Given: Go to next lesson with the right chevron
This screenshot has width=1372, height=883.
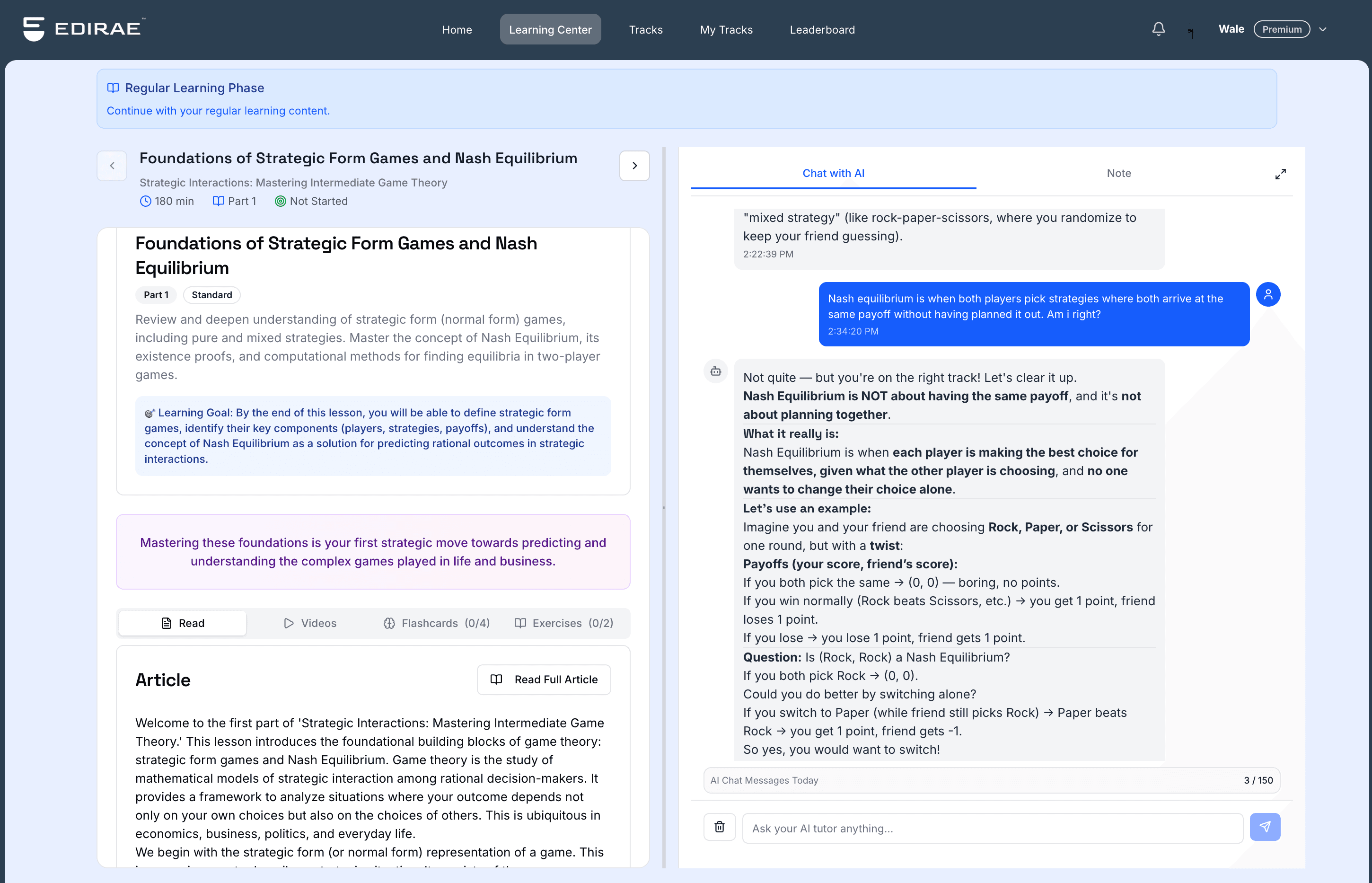Looking at the screenshot, I should (x=634, y=166).
